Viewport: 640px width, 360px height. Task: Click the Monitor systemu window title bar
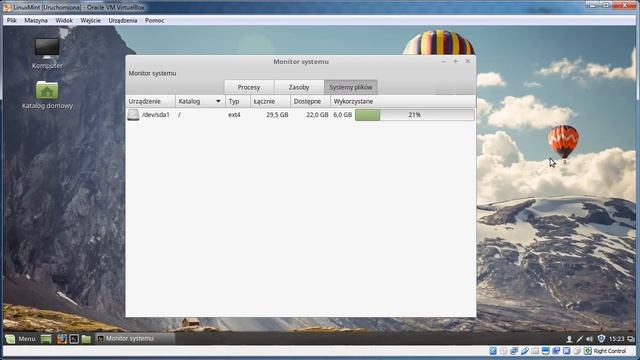(301, 62)
